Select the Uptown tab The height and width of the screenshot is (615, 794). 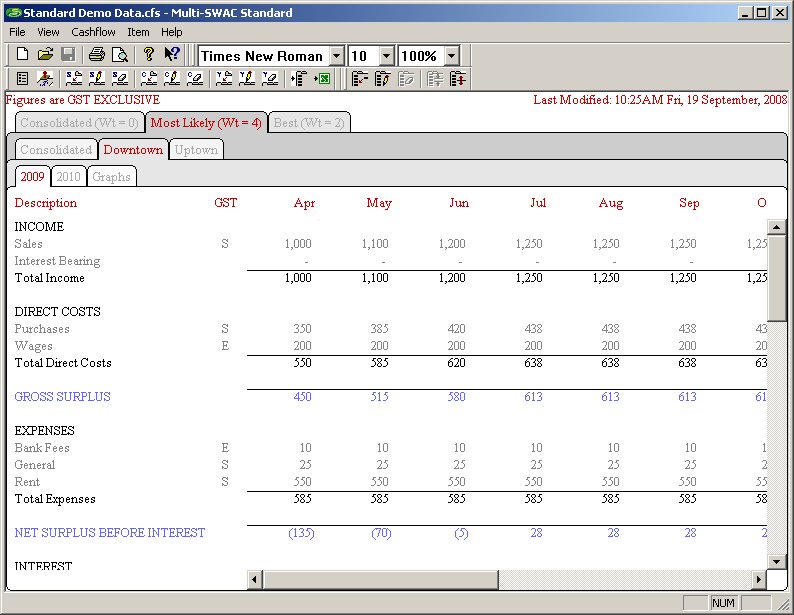pos(196,150)
